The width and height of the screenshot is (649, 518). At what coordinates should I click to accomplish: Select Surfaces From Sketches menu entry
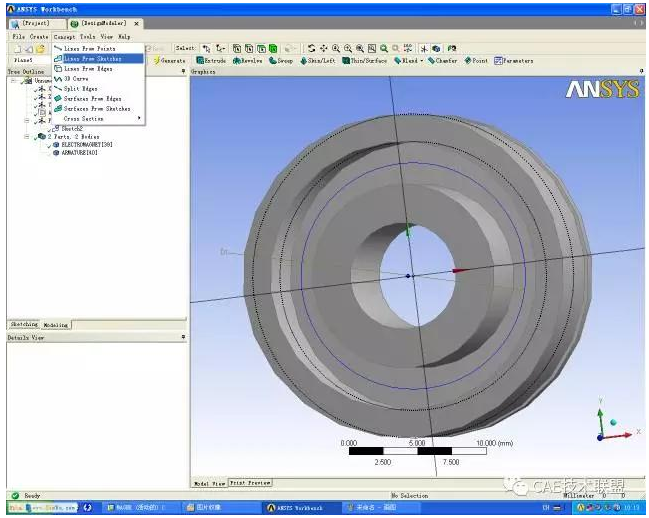point(97,108)
